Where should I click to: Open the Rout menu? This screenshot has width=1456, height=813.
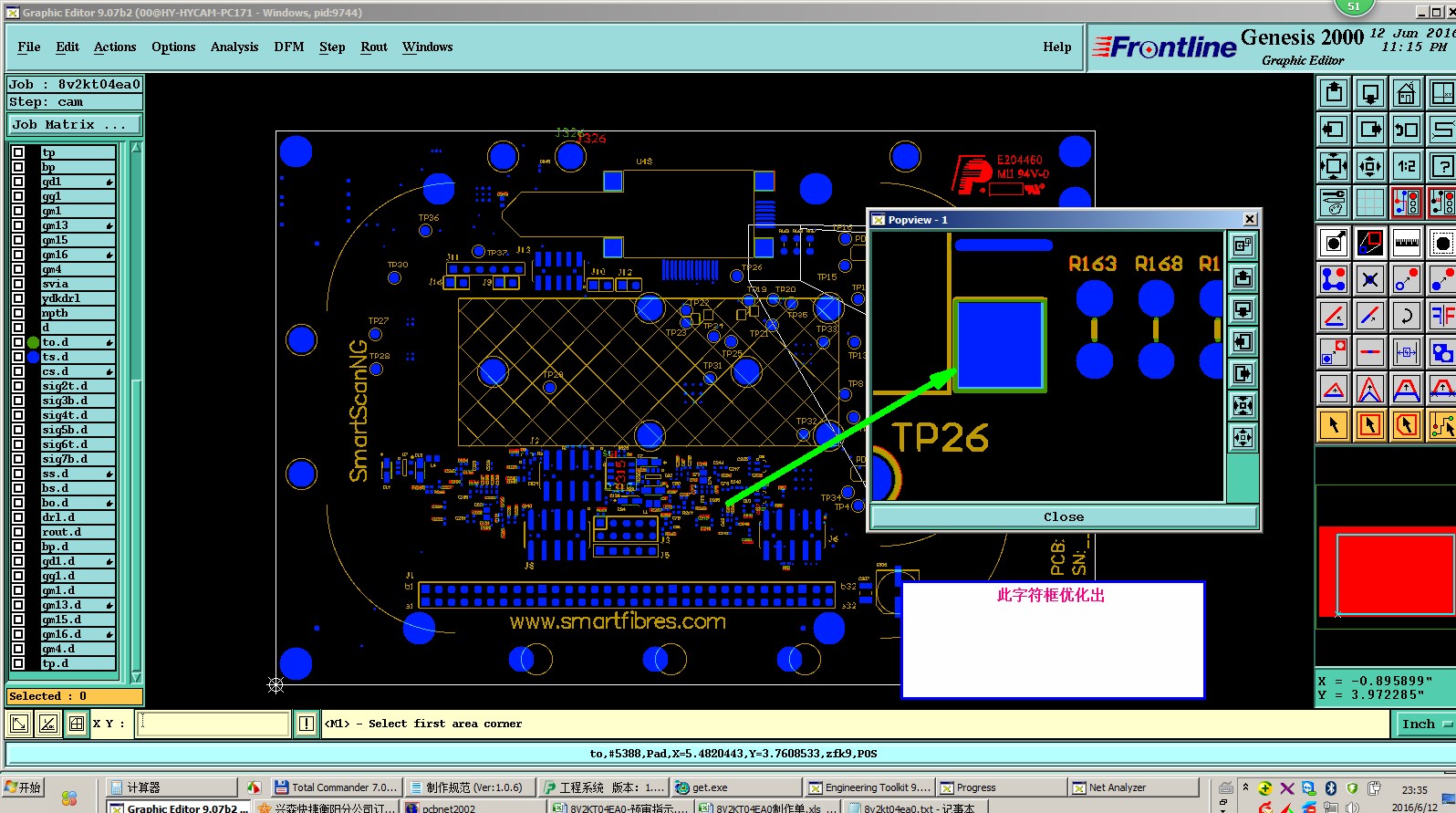tap(374, 47)
